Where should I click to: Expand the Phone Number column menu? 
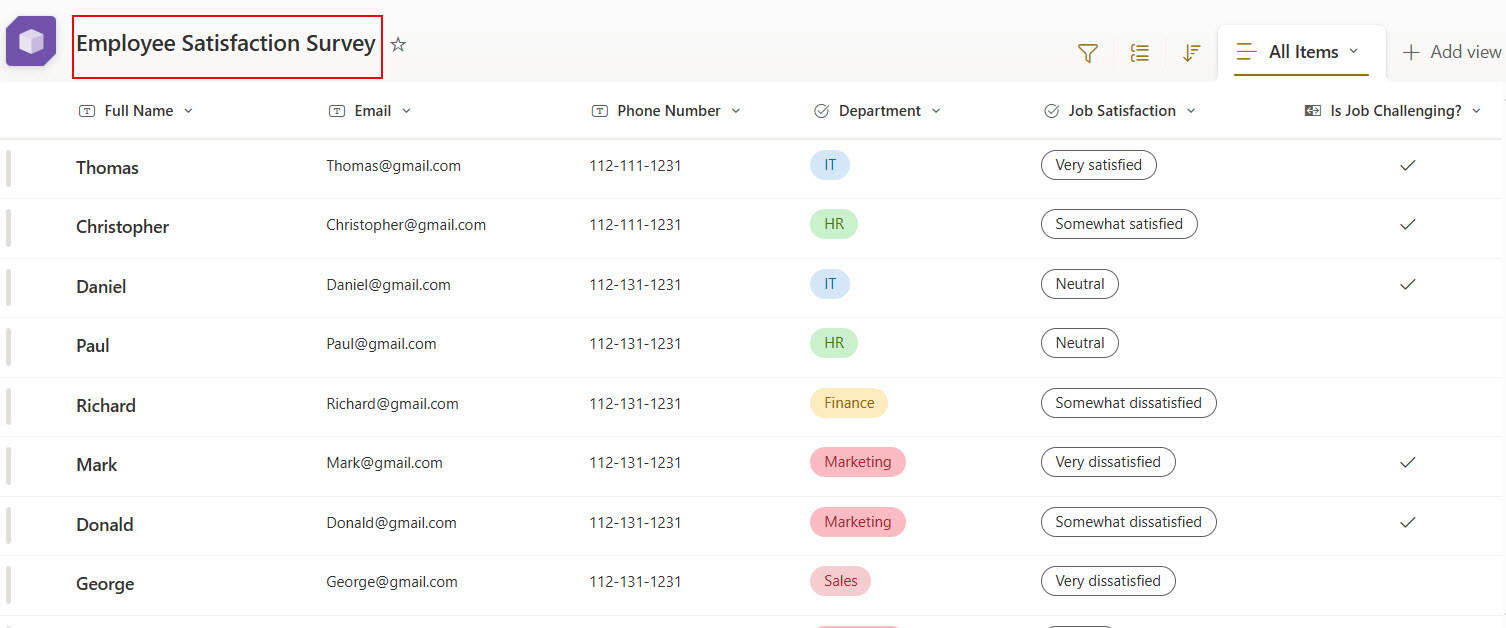(x=736, y=111)
